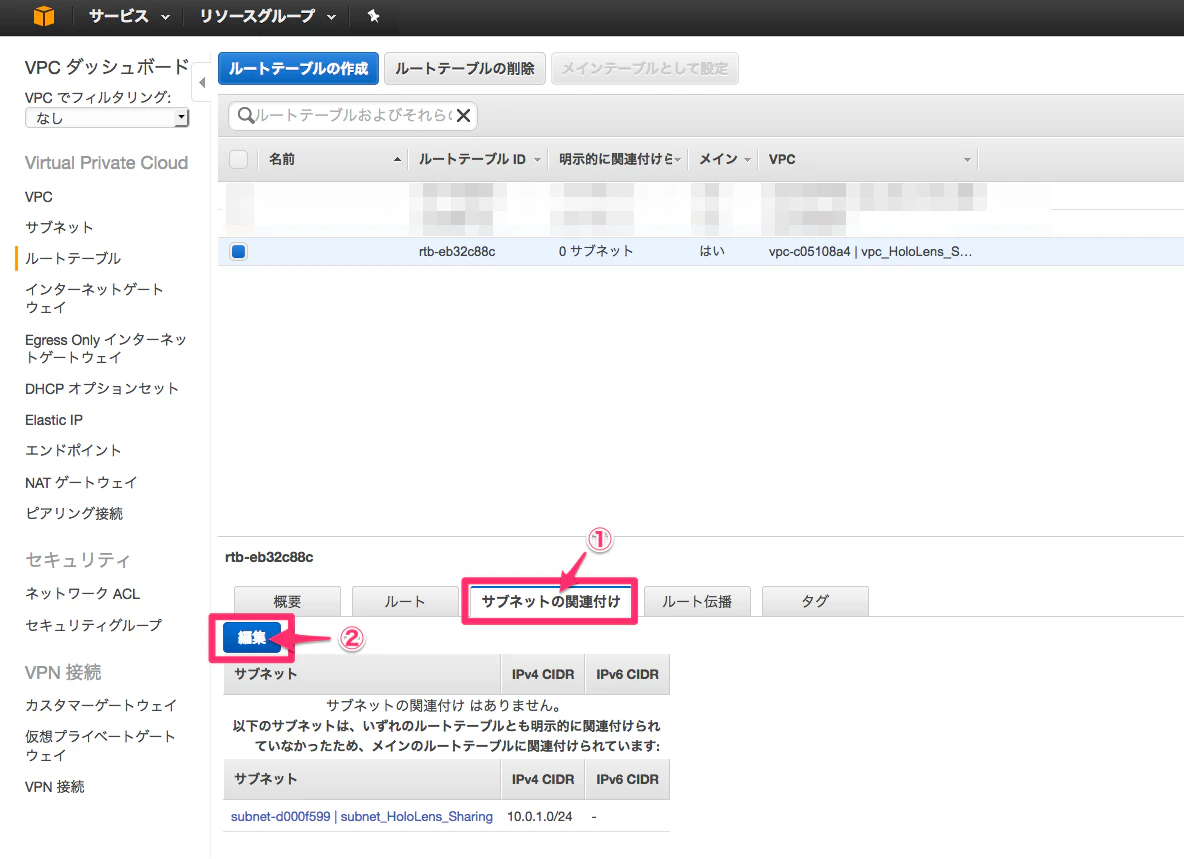Open VPC ダッシュボード in the sidebar
The image size is (1184, 859).
(x=106, y=67)
